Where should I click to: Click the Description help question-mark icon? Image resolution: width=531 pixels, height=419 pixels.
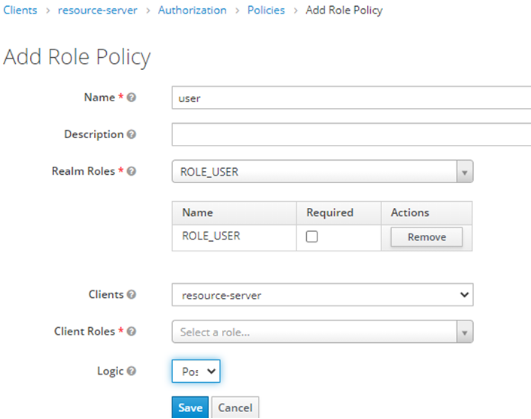131,134
